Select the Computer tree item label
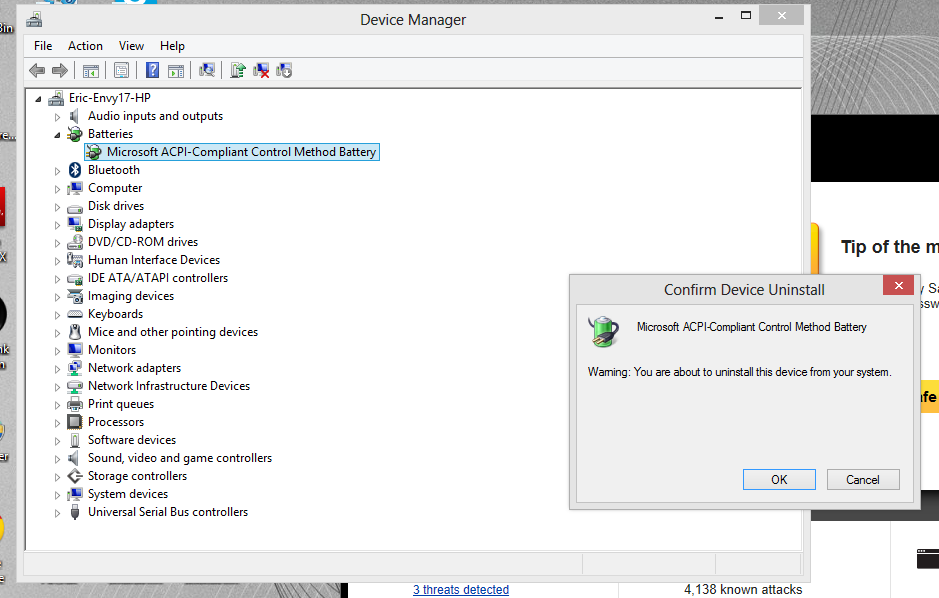 [x=115, y=188]
